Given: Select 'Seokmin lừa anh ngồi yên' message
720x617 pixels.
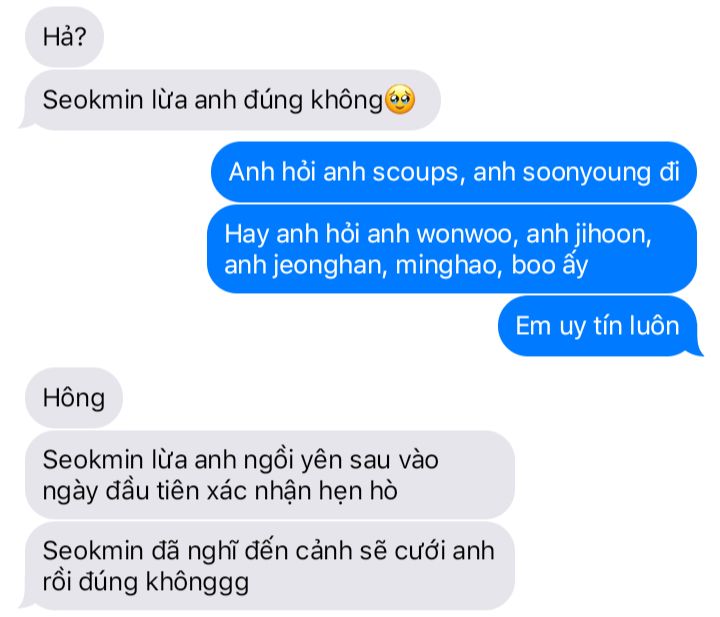Looking at the screenshot, I should 270,475.
